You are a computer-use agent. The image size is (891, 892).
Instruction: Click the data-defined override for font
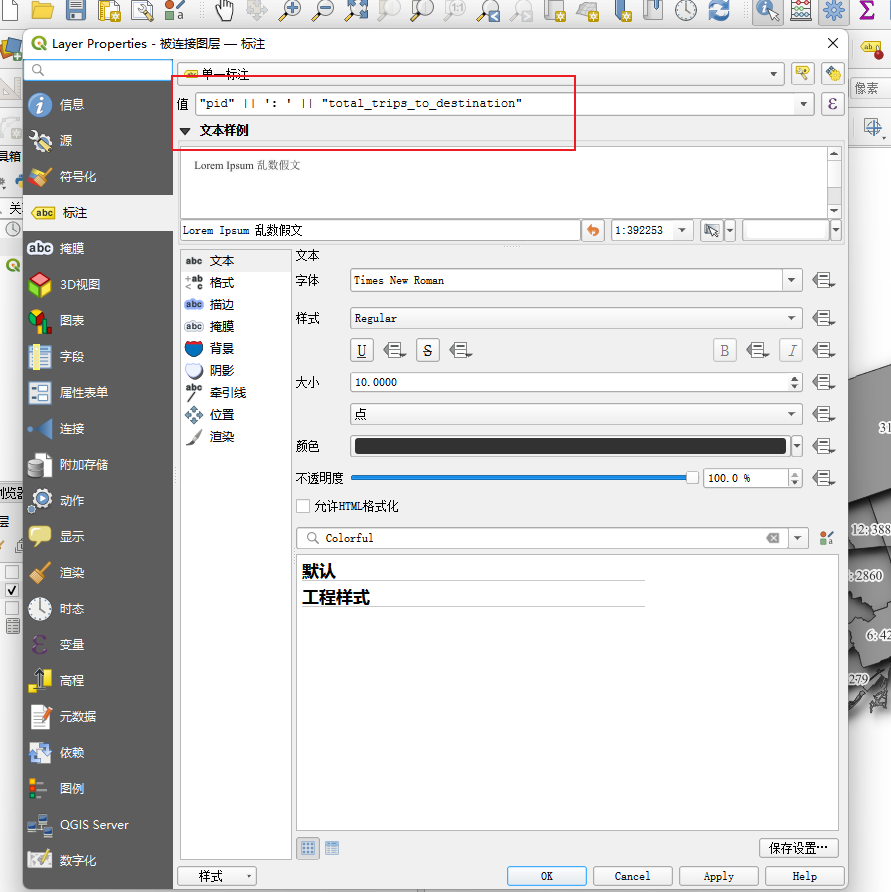823,280
